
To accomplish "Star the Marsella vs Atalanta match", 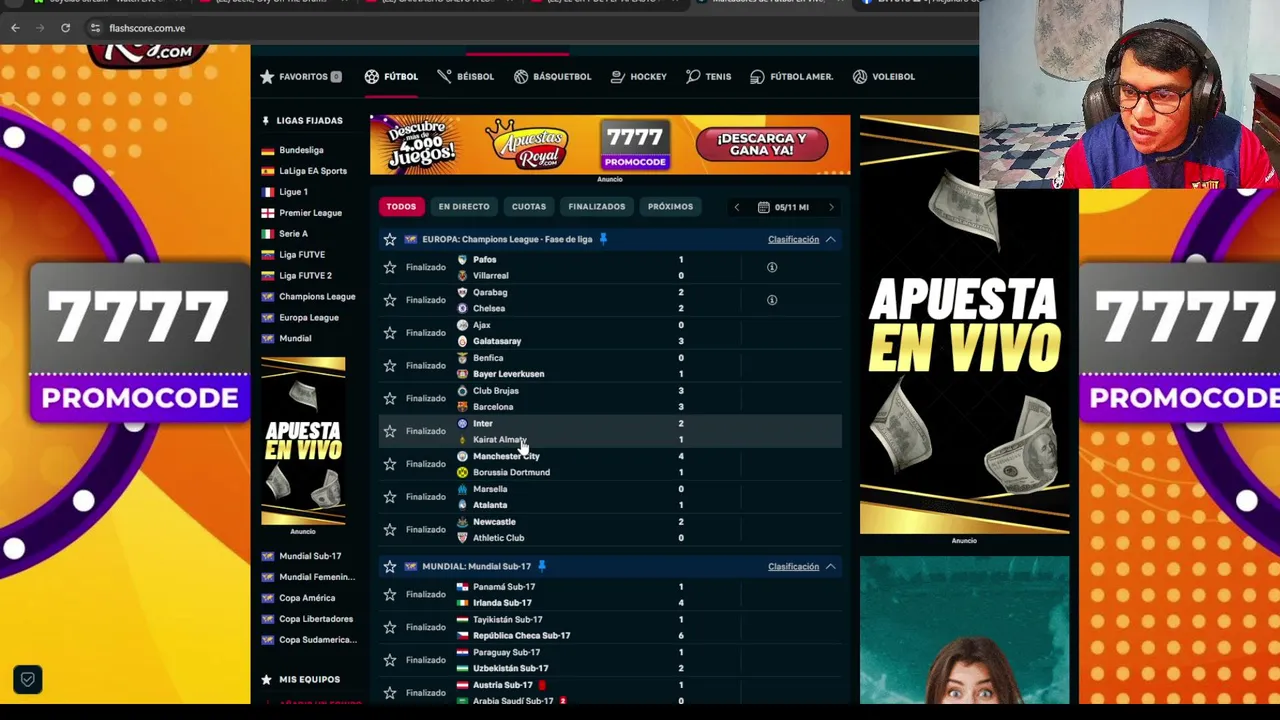I will [390, 497].
